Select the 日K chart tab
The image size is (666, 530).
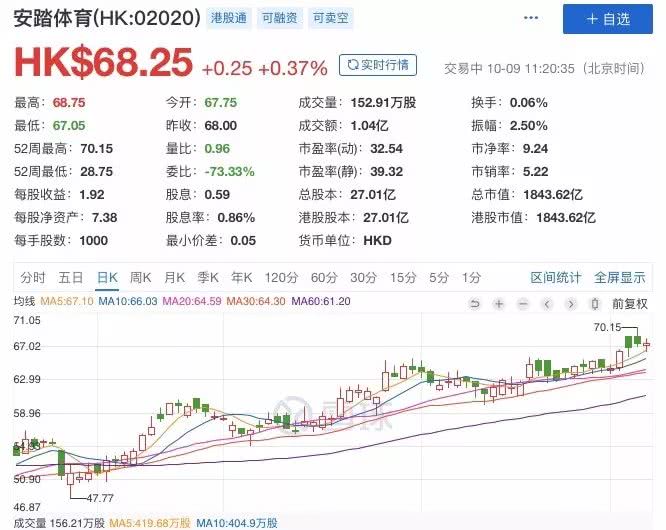[107, 278]
